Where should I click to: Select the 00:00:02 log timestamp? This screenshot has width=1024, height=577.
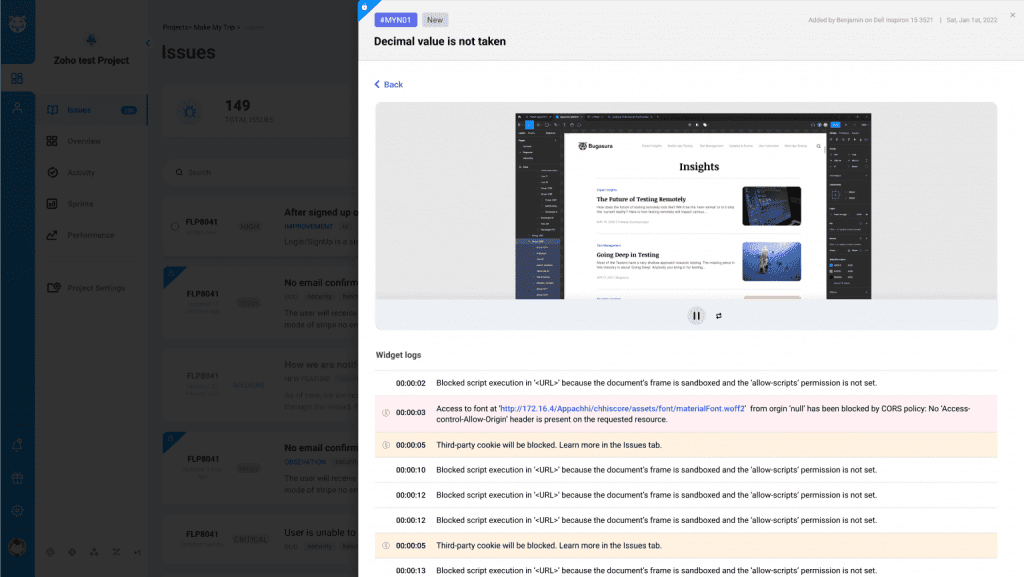click(410, 383)
